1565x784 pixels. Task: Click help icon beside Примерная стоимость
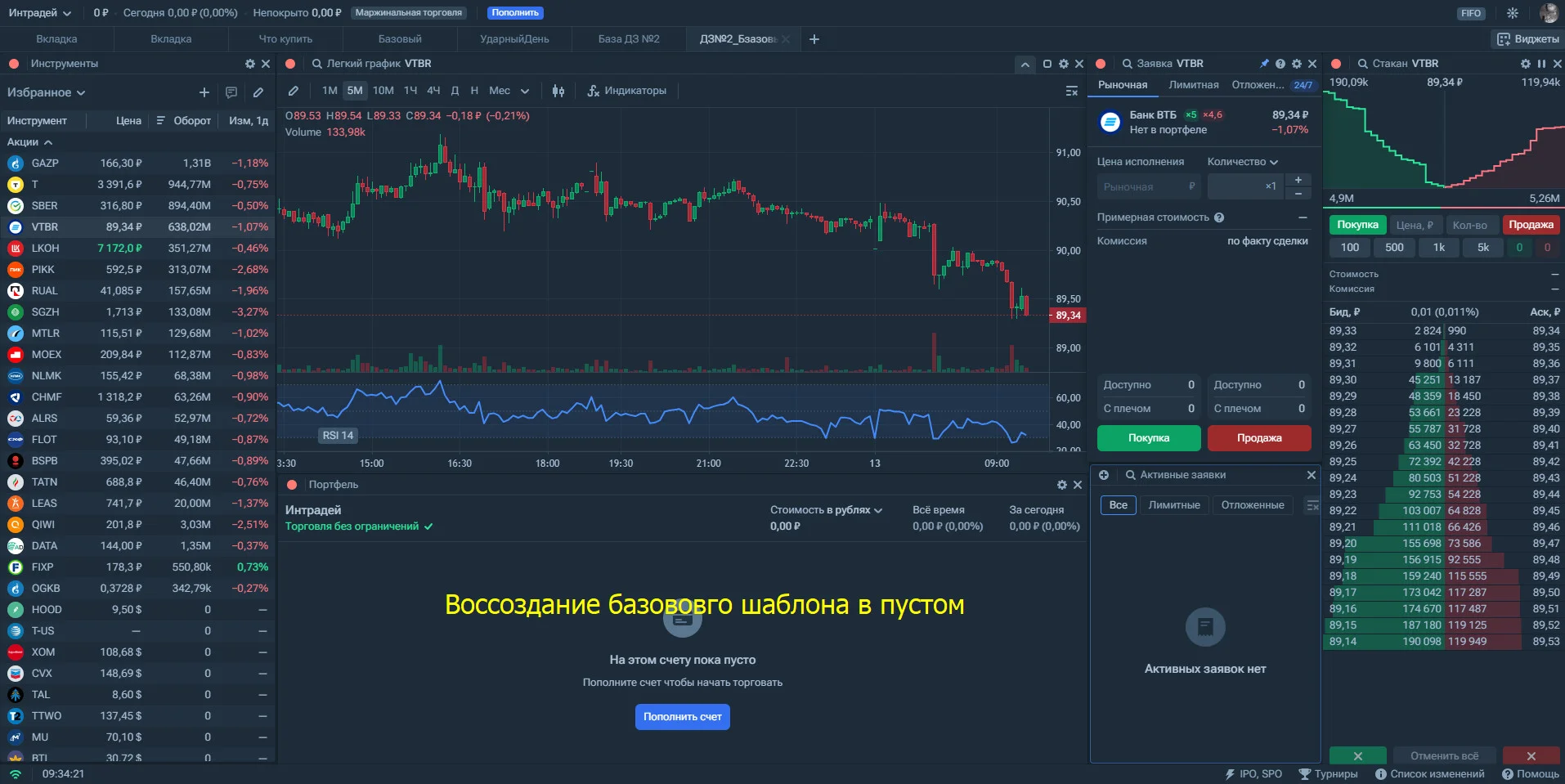(x=1219, y=217)
